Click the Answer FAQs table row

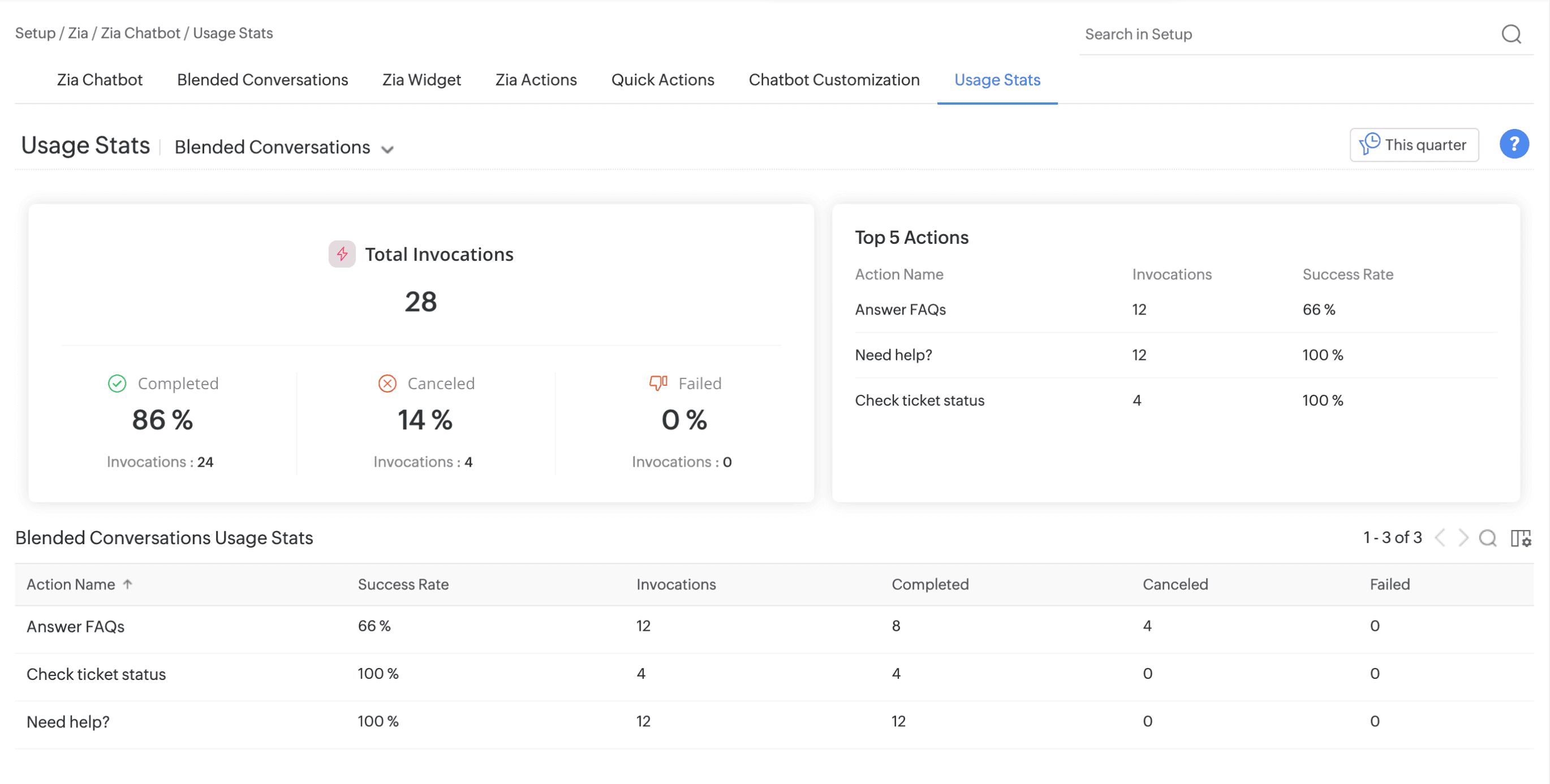(76, 626)
